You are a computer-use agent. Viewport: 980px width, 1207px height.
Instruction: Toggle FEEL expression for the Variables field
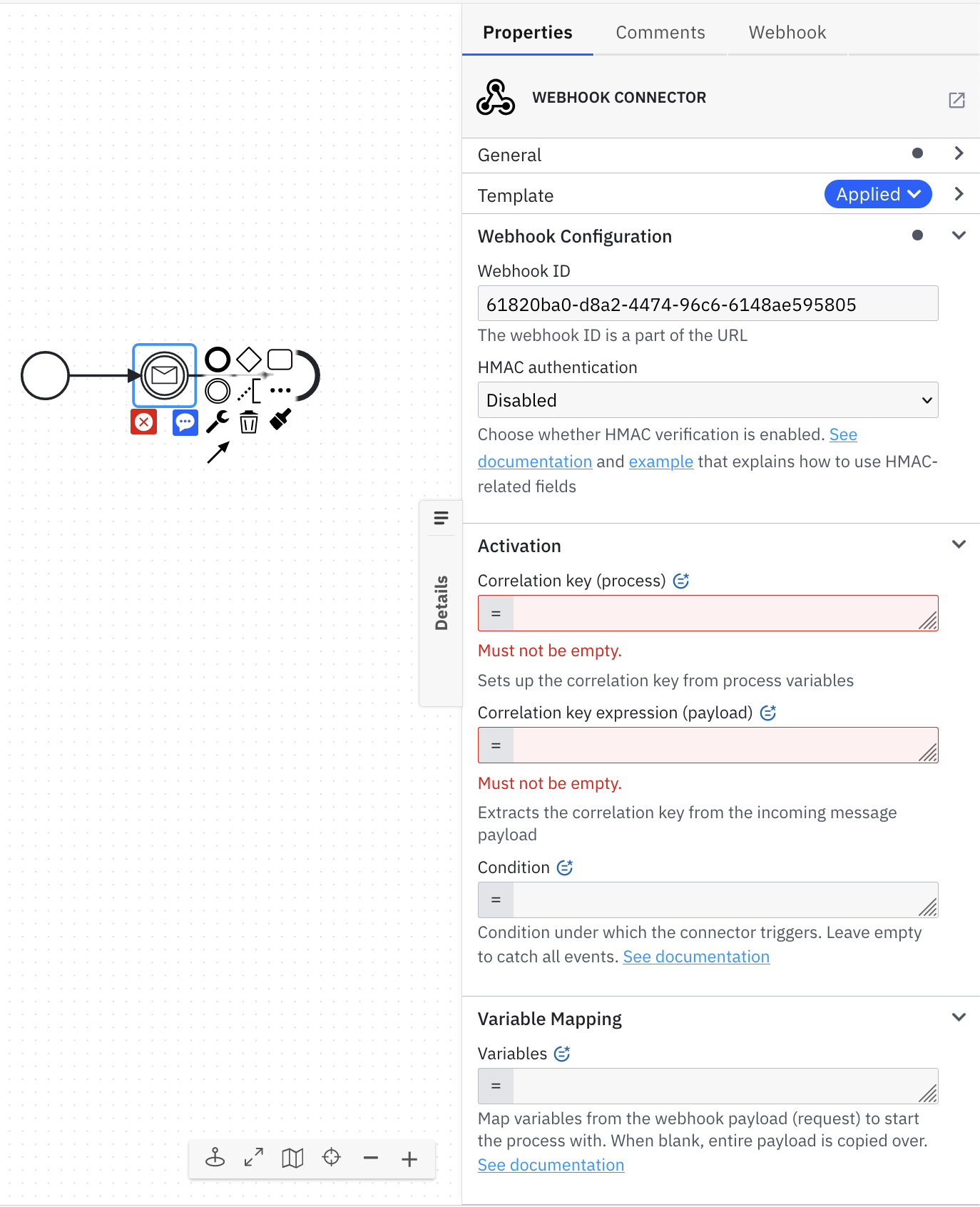coord(563,1053)
